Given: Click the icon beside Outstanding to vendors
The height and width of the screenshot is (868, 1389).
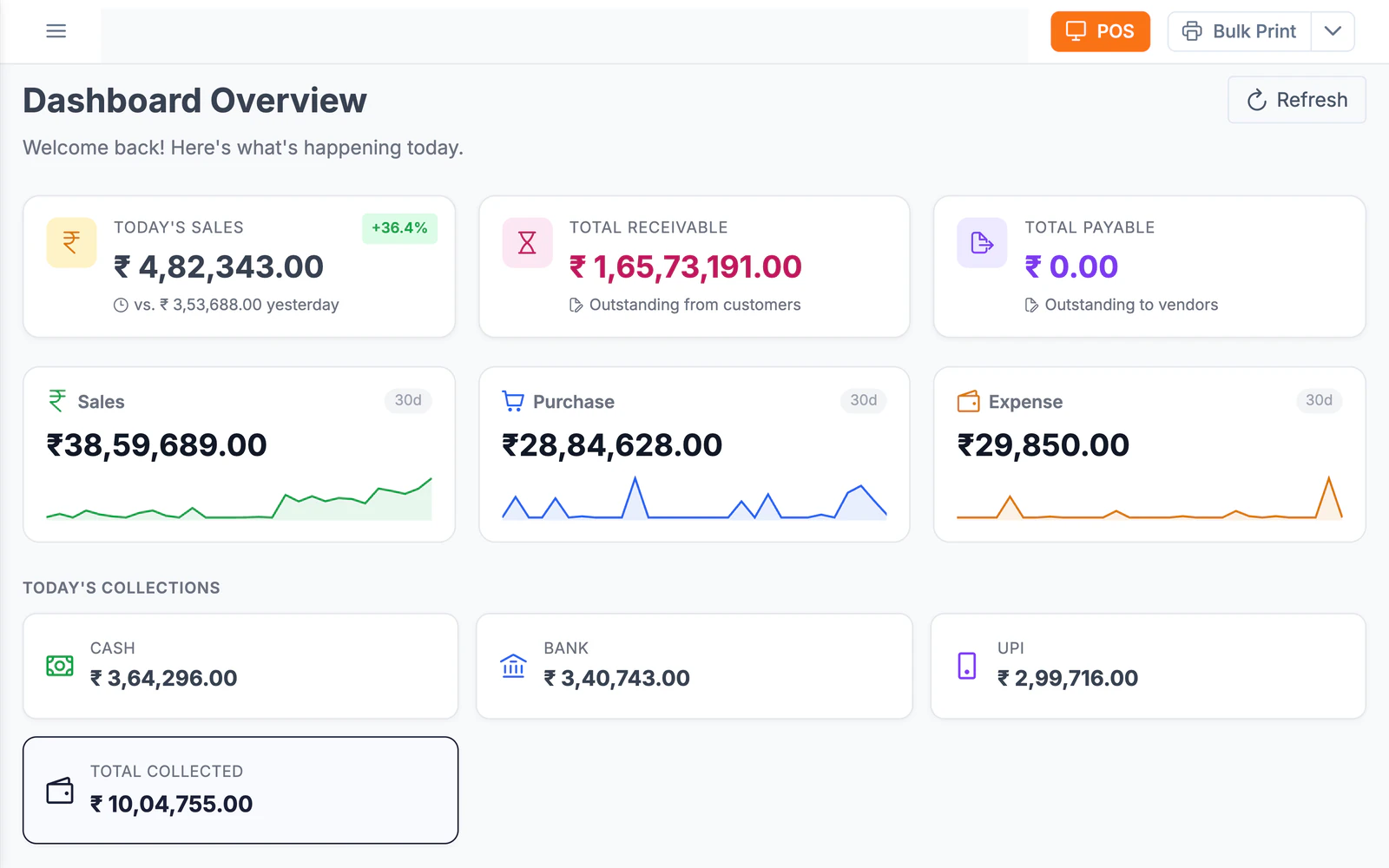Looking at the screenshot, I should (x=1031, y=306).
